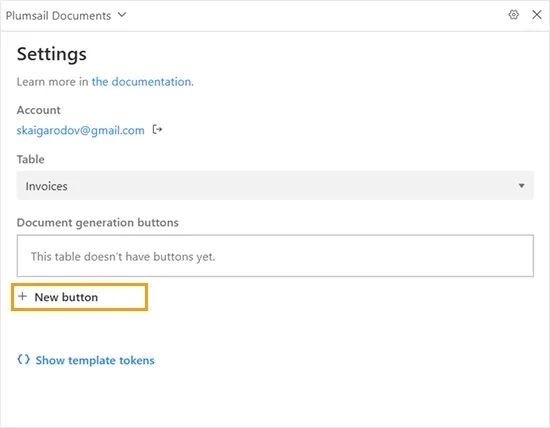The width and height of the screenshot is (550, 428).
Task: Click the plus icon on New button
Action: pyautogui.click(x=22, y=296)
